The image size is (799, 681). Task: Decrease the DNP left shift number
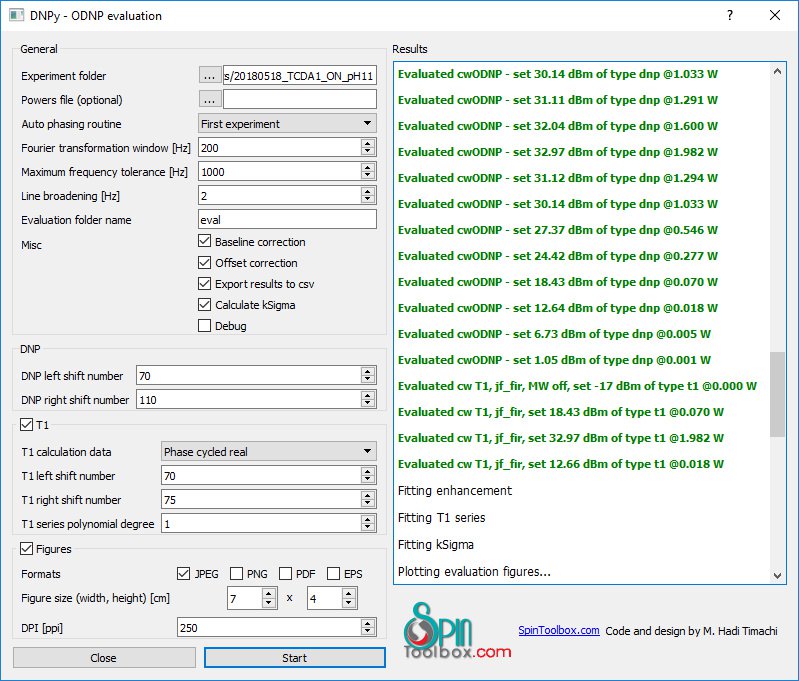click(x=368, y=380)
